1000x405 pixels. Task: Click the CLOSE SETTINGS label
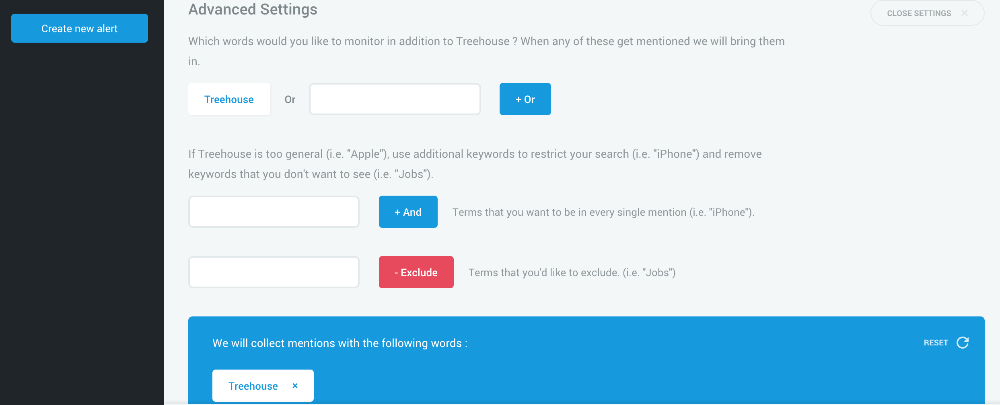[918, 13]
